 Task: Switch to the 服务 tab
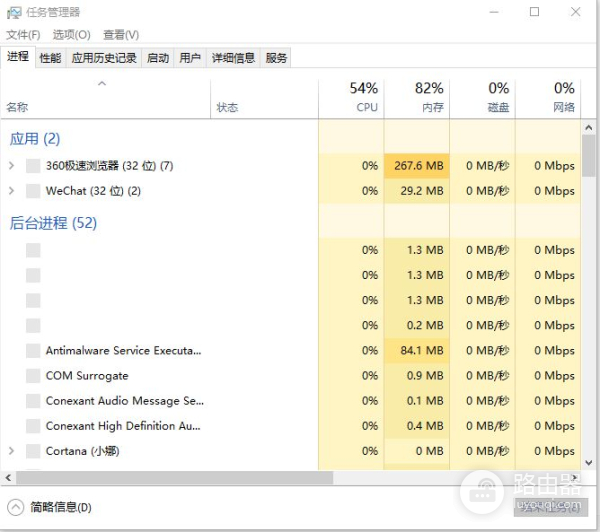coord(276,58)
